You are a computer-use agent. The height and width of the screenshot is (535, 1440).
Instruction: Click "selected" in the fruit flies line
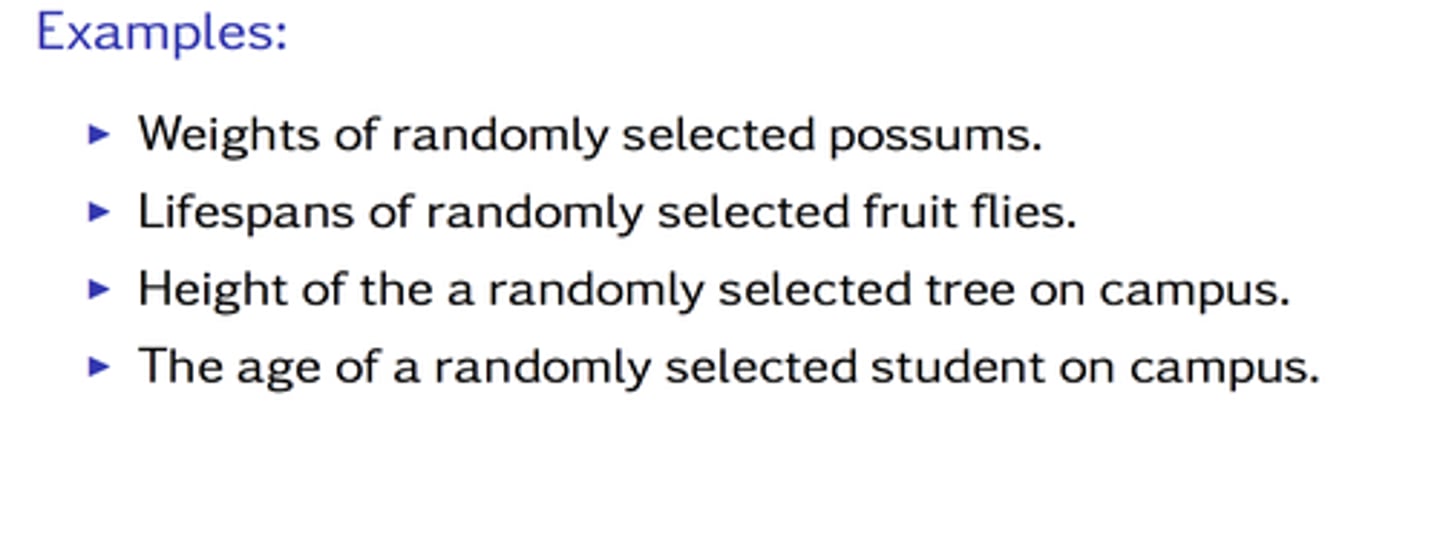(x=747, y=212)
